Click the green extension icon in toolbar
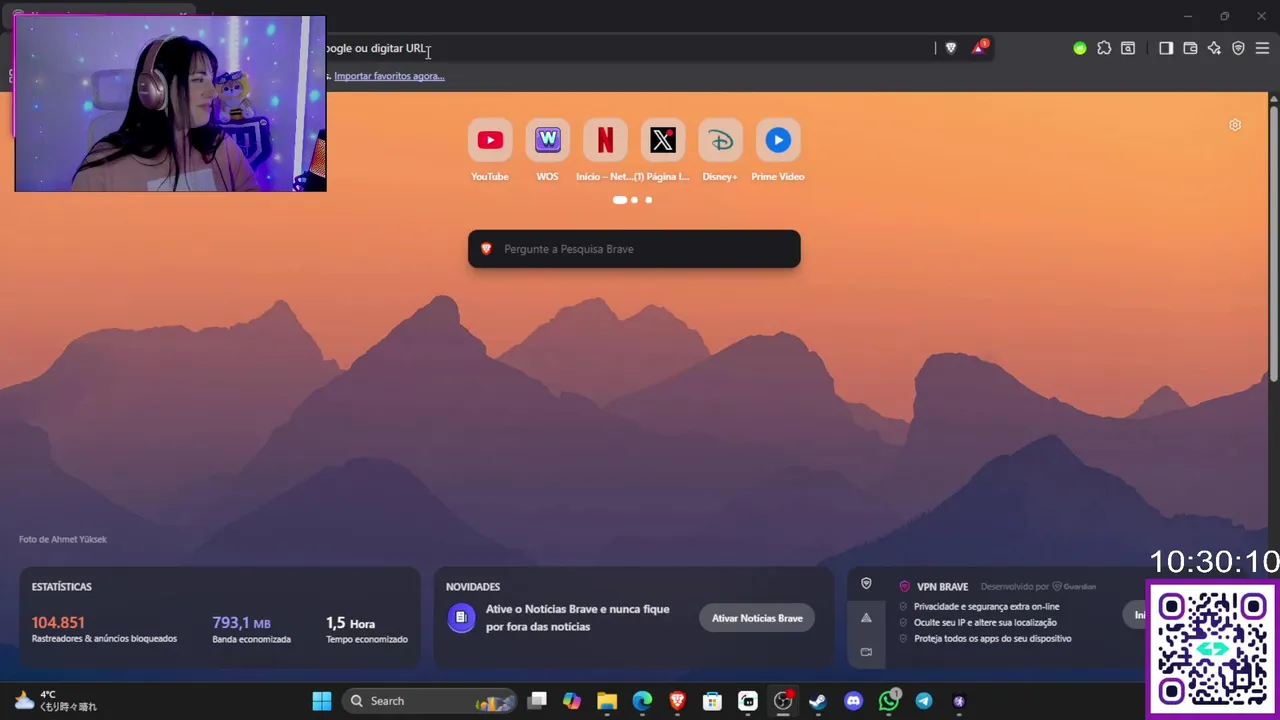Viewport: 1280px width, 720px height. (x=1080, y=48)
